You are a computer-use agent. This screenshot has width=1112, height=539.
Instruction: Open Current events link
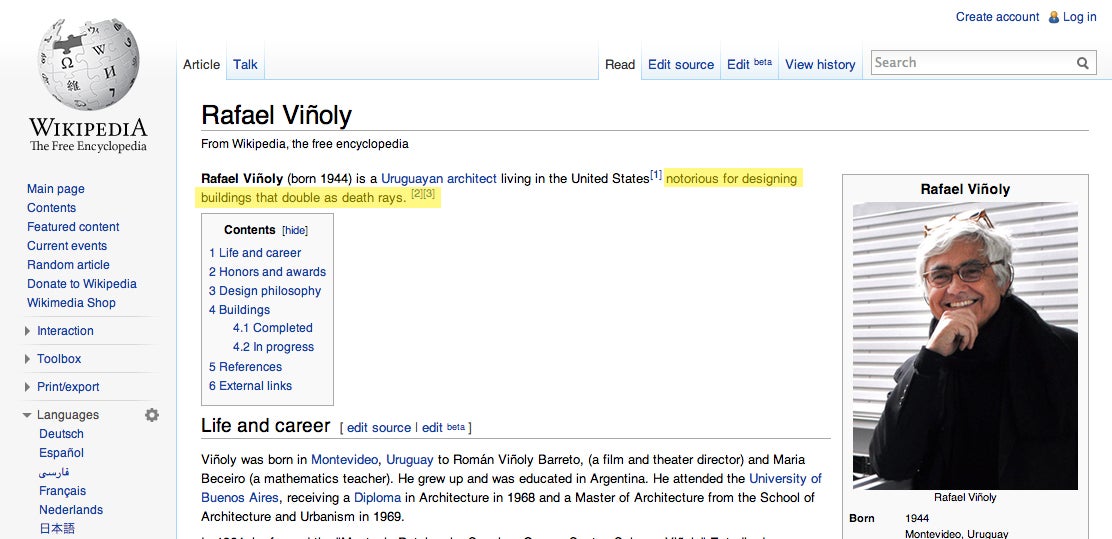tap(67, 246)
